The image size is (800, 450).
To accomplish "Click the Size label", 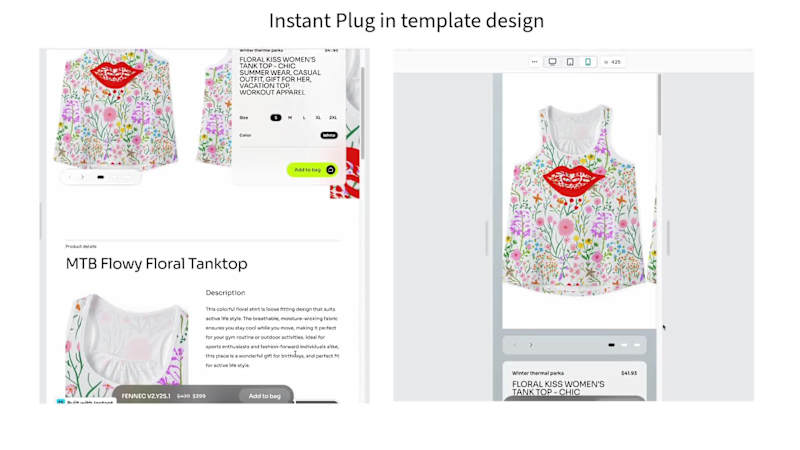I will pos(244,117).
